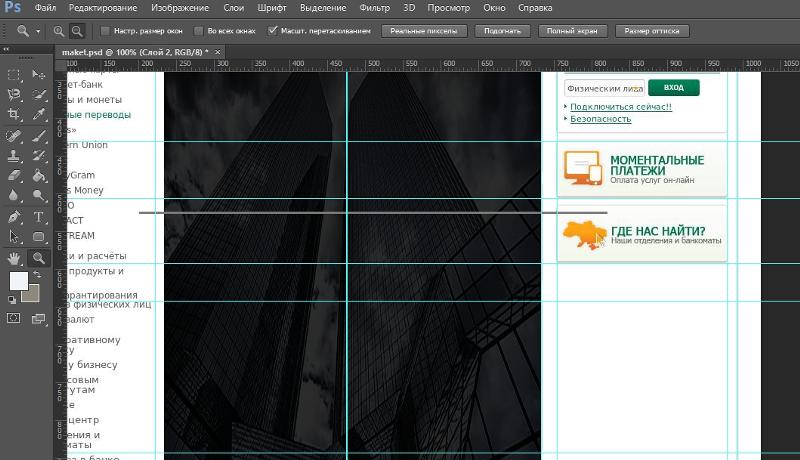Toggle 'Во всех окнах' checkbox
Screen dimensions: 800x460
pyautogui.click(x=198, y=31)
